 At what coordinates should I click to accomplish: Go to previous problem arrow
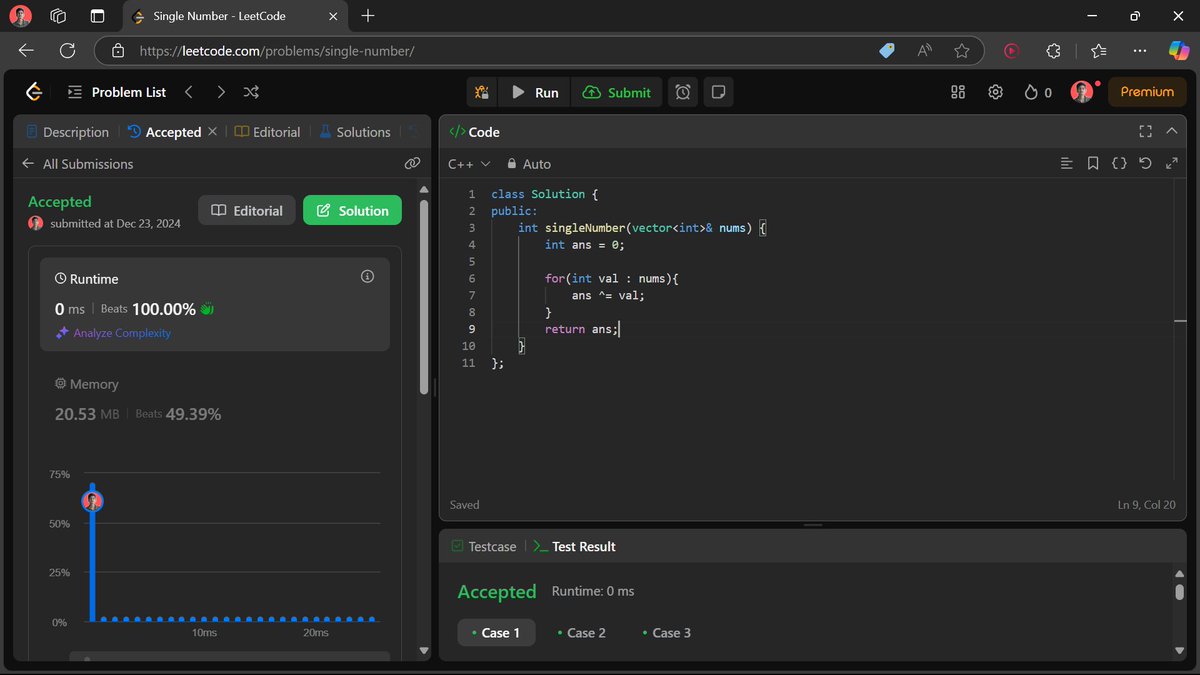[x=189, y=92]
